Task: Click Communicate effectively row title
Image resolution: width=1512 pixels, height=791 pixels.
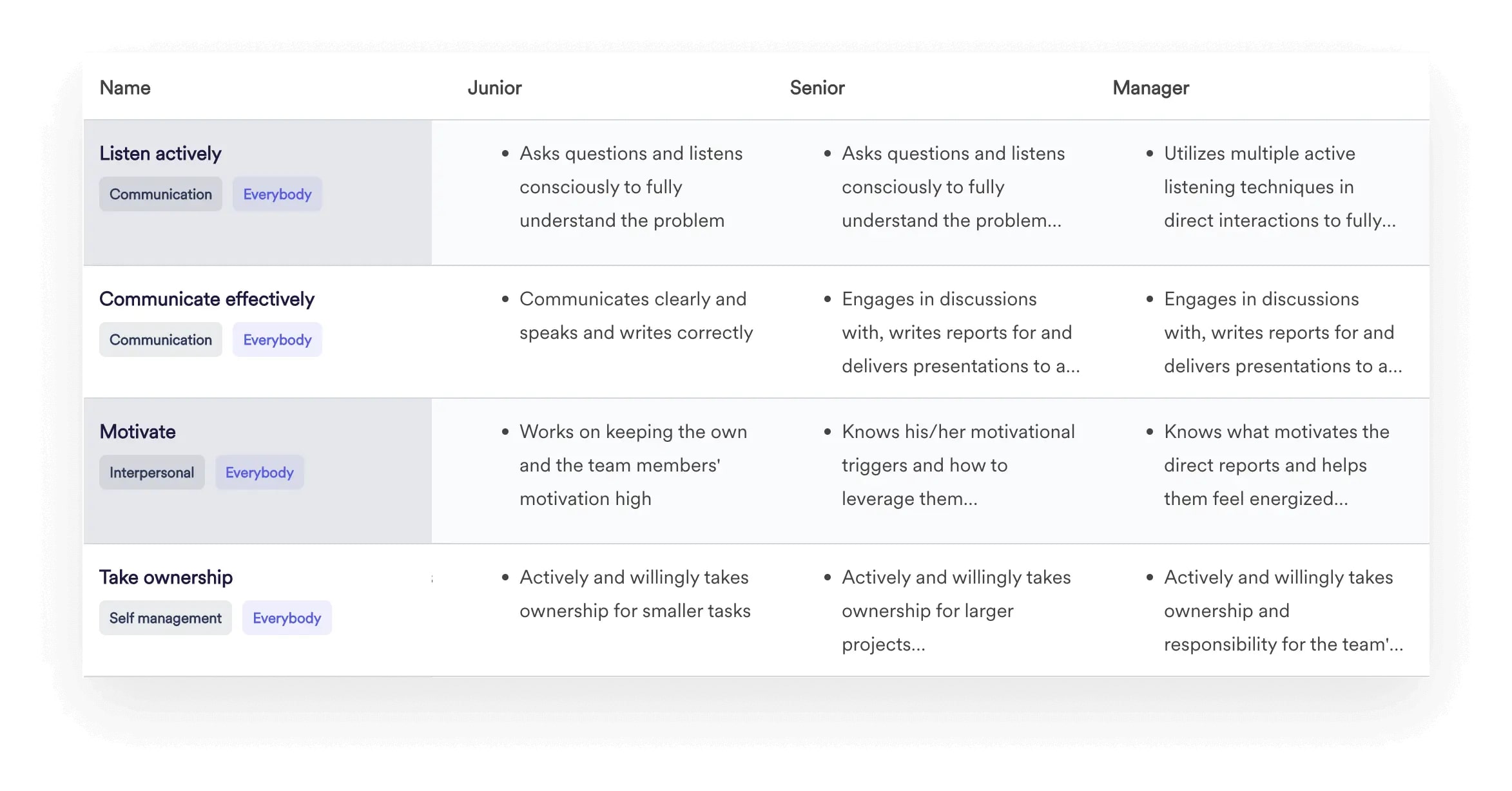Action: click(207, 299)
